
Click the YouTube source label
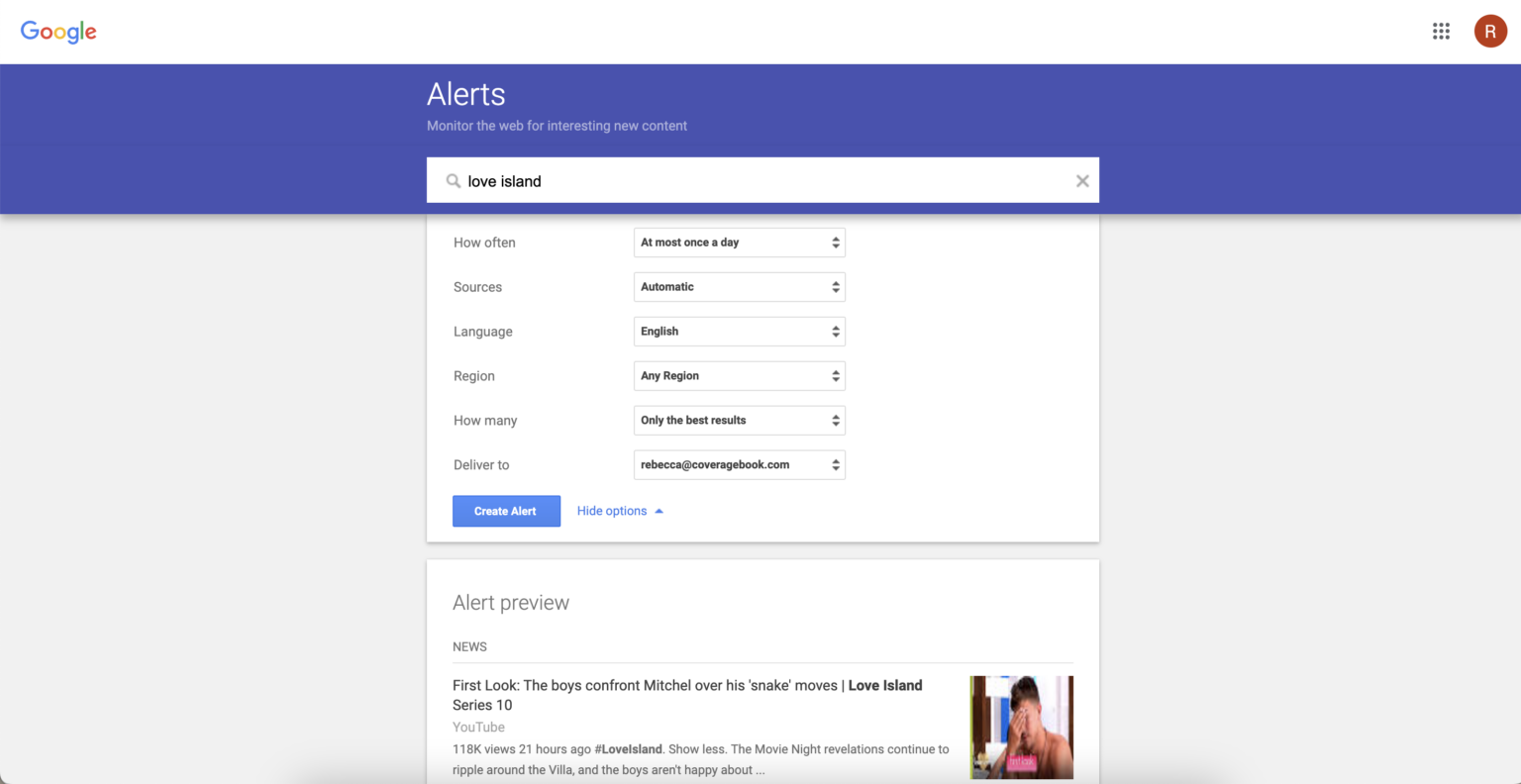coord(478,728)
